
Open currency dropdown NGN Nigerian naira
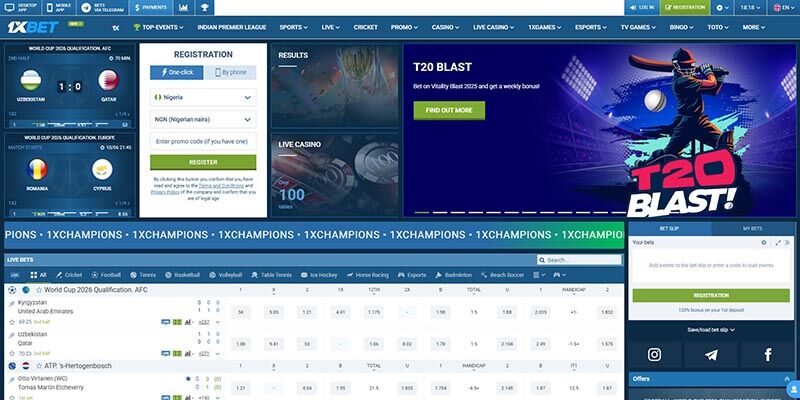(x=203, y=119)
